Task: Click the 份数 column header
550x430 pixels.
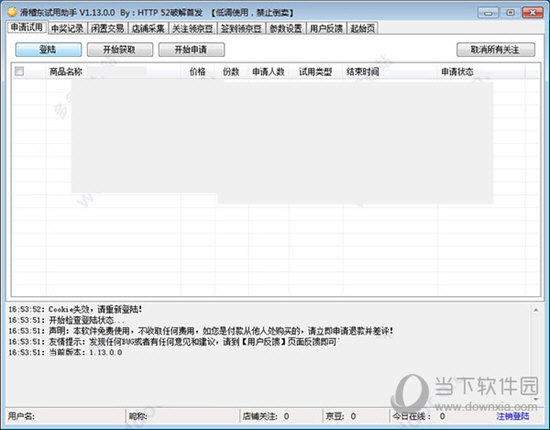Action: [x=231, y=72]
